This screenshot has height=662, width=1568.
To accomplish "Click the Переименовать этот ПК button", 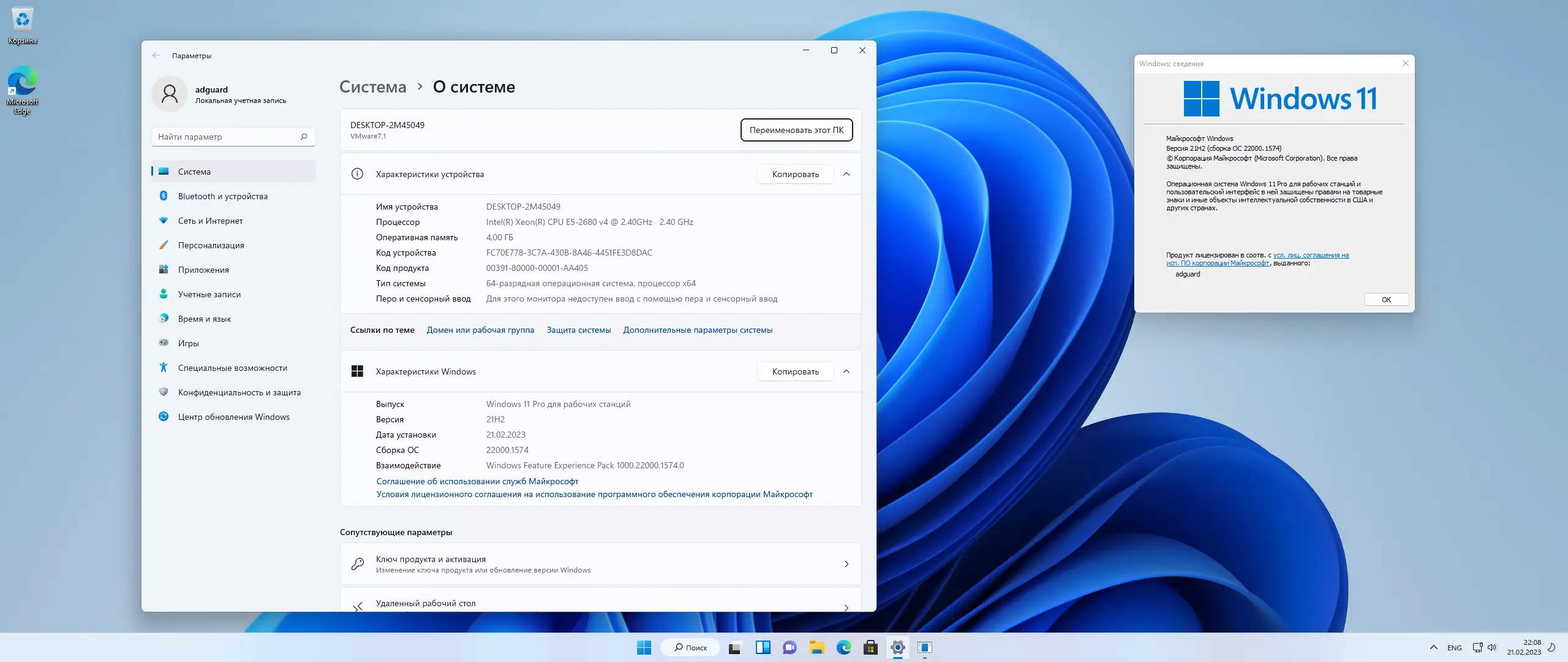I will (x=796, y=130).
